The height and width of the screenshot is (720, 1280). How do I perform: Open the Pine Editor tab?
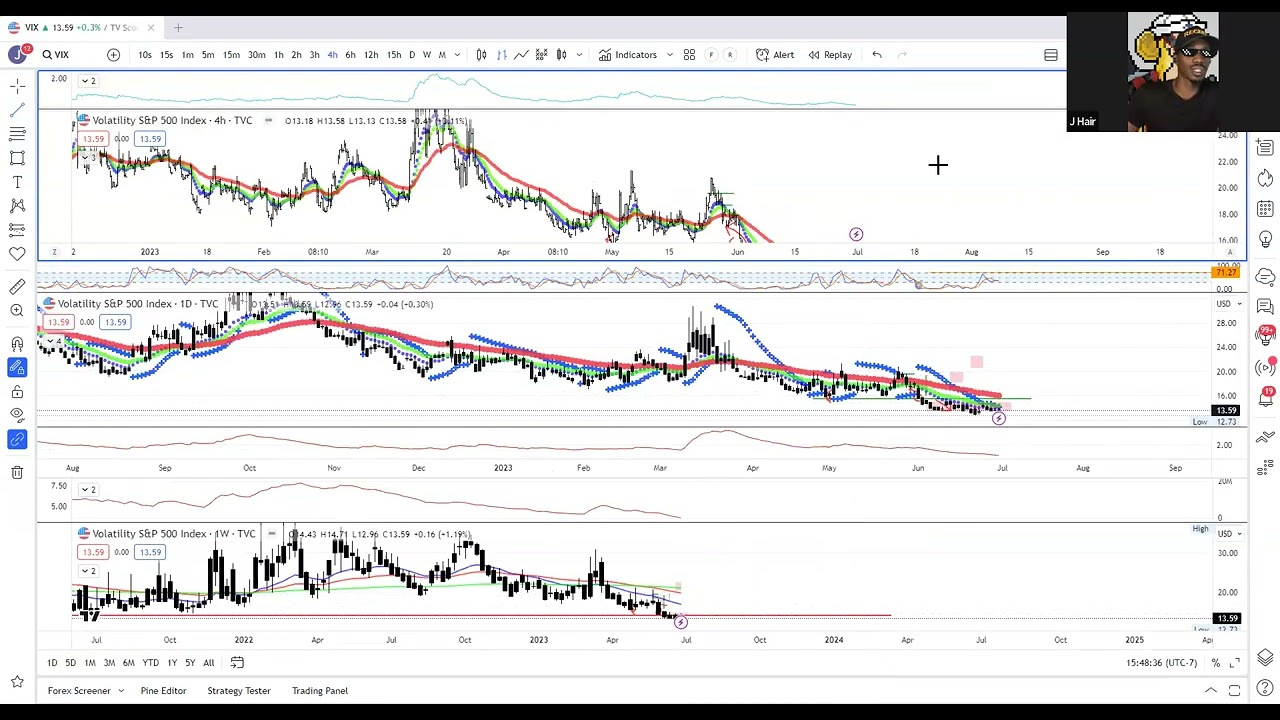coord(163,690)
